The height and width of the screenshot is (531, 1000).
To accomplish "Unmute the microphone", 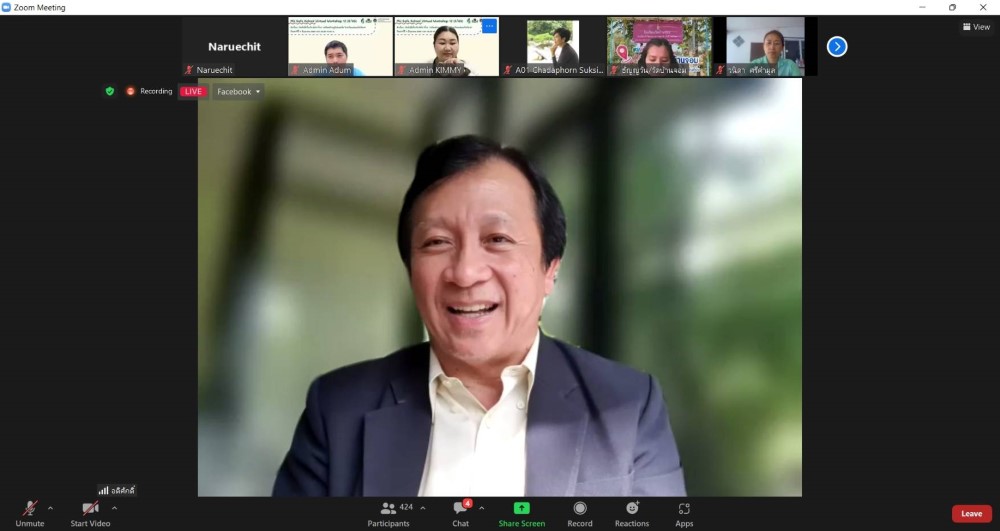I will point(30,509).
